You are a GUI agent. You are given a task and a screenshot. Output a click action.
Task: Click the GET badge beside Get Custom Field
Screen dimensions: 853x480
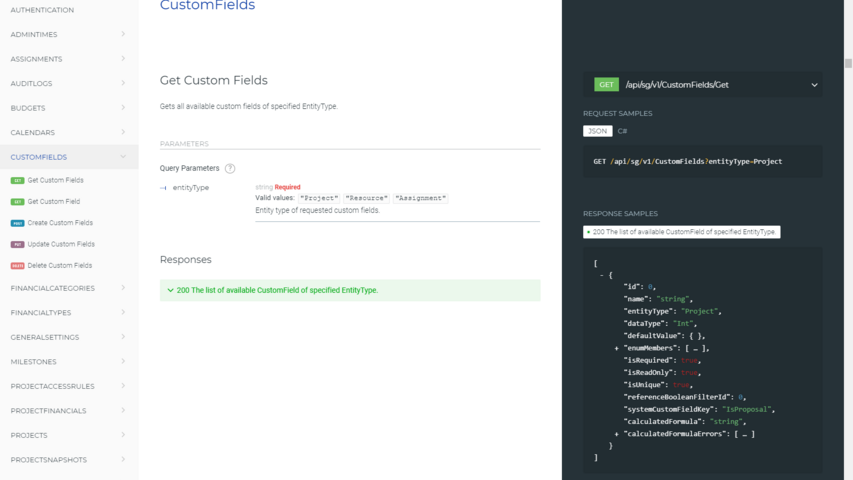click(x=17, y=202)
